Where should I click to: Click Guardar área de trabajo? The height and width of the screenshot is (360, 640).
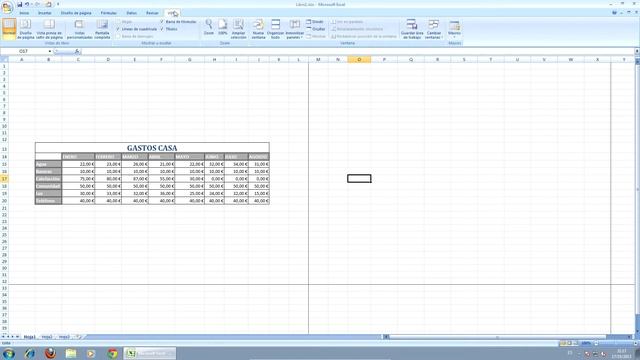click(x=411, y=29)
